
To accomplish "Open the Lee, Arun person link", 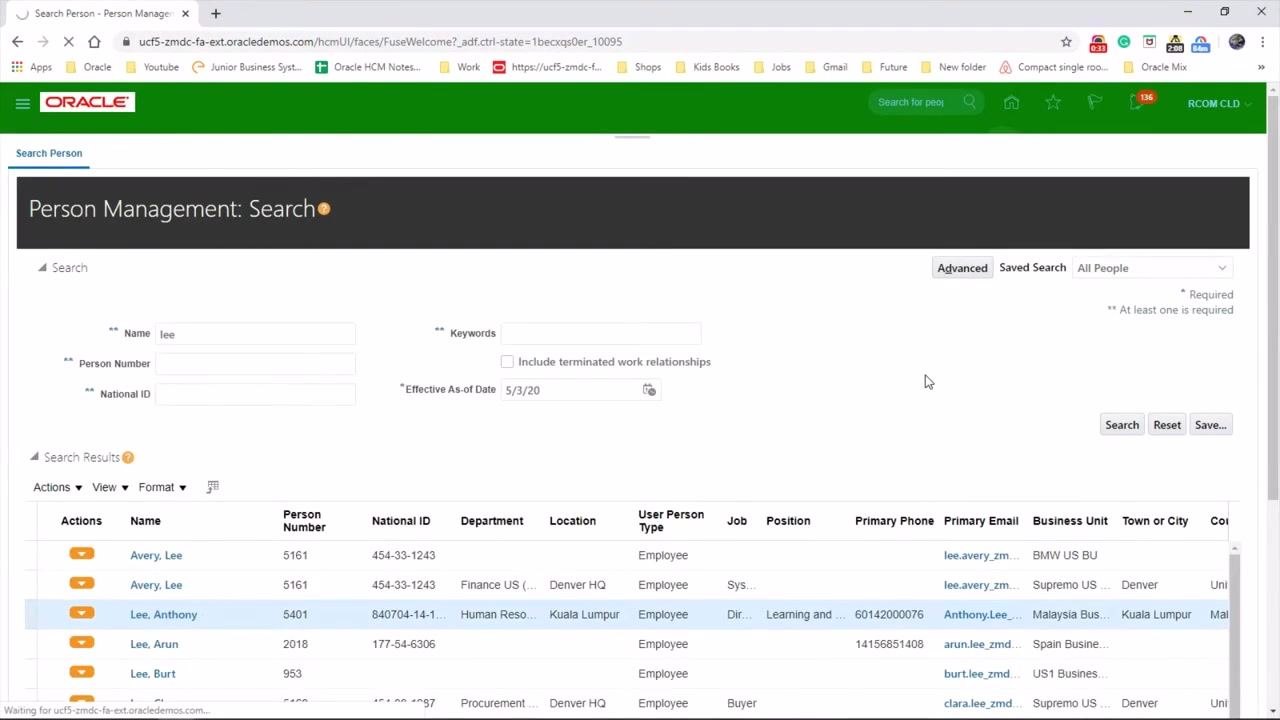I will [154, 644].
